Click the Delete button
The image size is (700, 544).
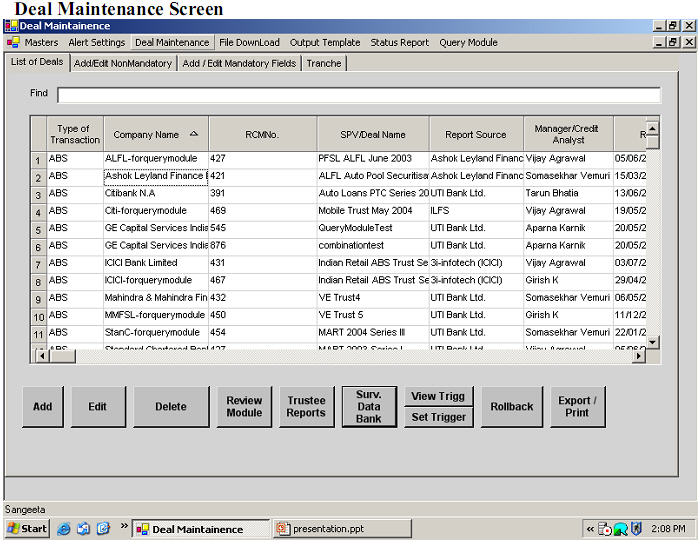point(171,407)
